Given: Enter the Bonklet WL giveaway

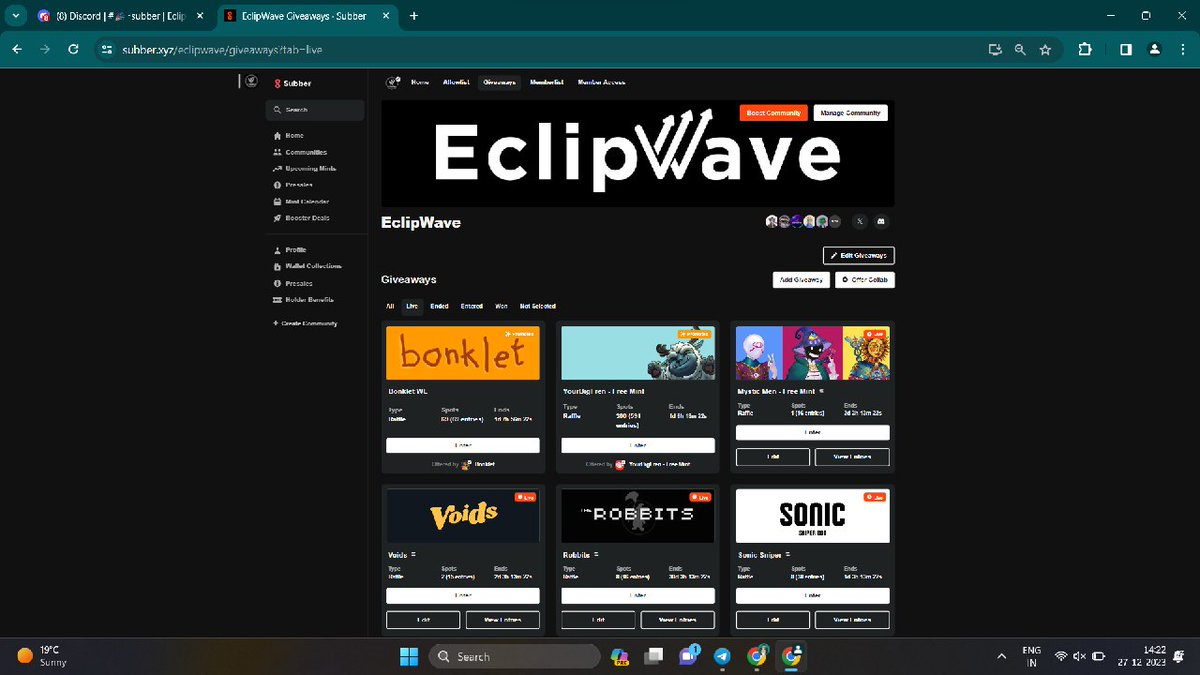Looking at the screenshot, I should pyautogui.click(x=463, y=445).
